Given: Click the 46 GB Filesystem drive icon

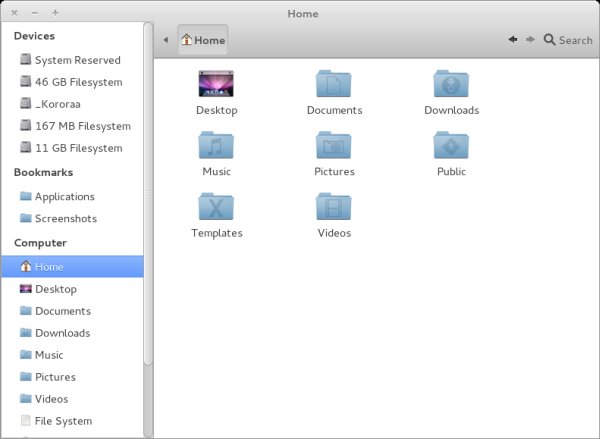Looking at the screenshot, I should point(25,81).
